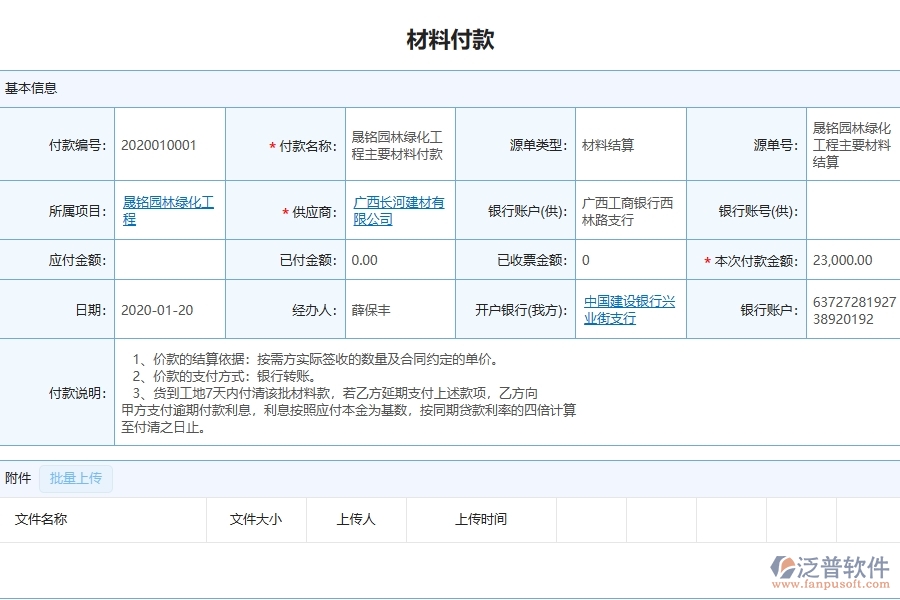Image resolution: width=900 pixels, height=600 pixels.
Task: Click the 批量上传 upload button
Action: pos(75,478)
